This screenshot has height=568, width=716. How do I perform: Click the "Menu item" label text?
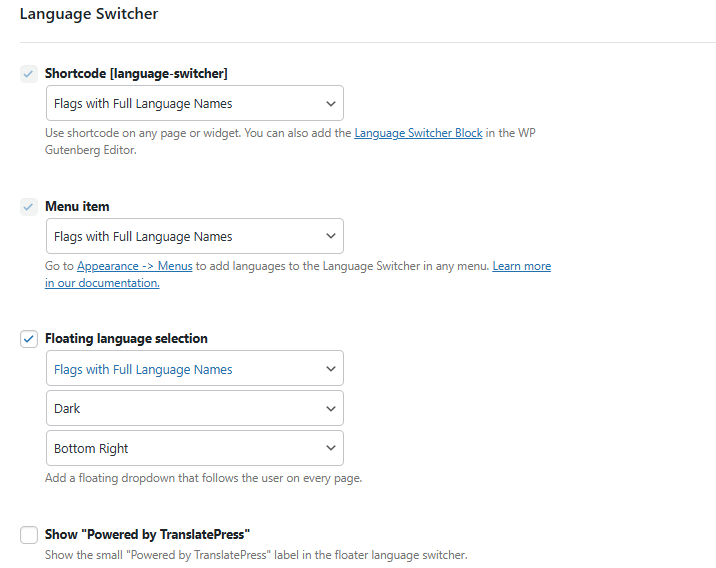[77, 207]
